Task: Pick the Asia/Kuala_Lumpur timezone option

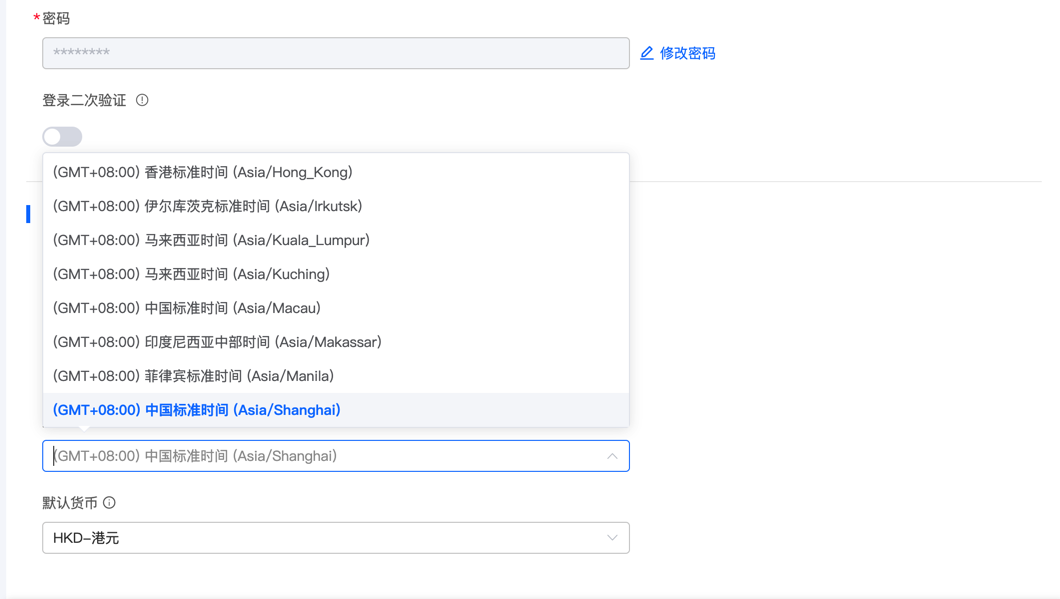Action: pyautogui.click(x=211, y=240)
